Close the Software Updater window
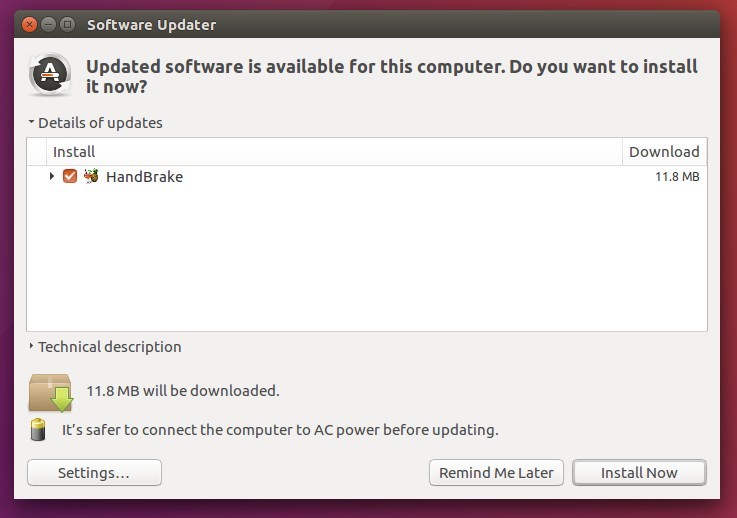 pos(29,24)
